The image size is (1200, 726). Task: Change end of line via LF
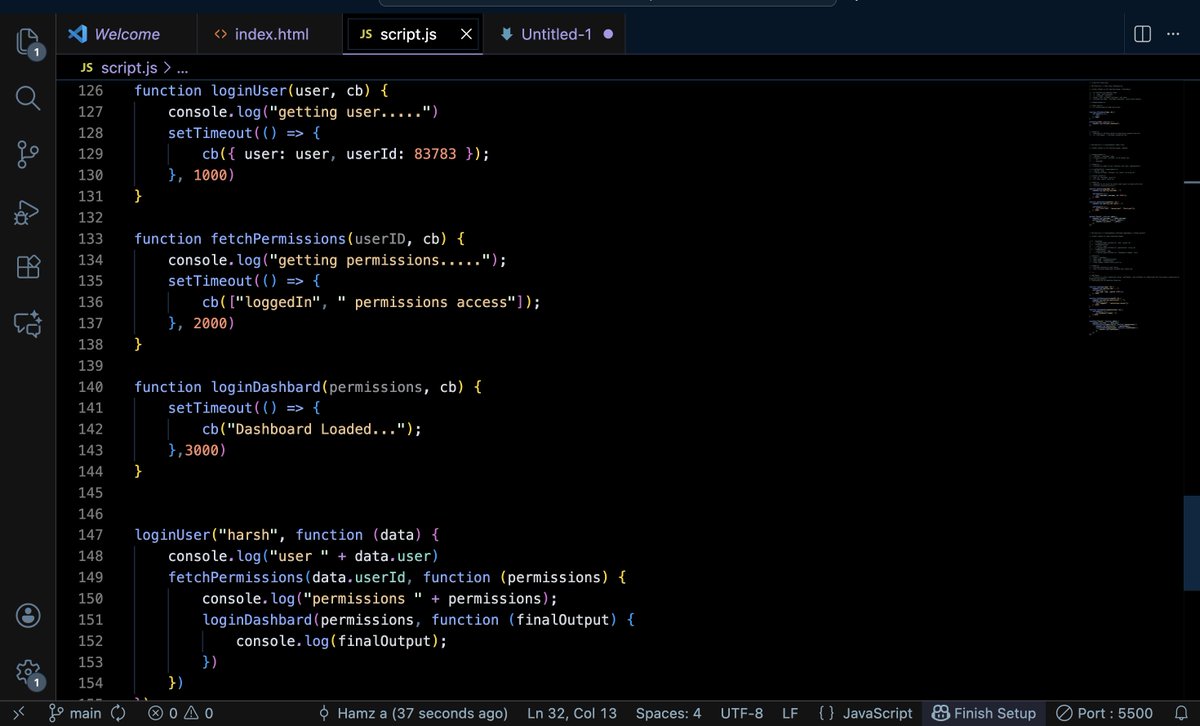(790, 713)
